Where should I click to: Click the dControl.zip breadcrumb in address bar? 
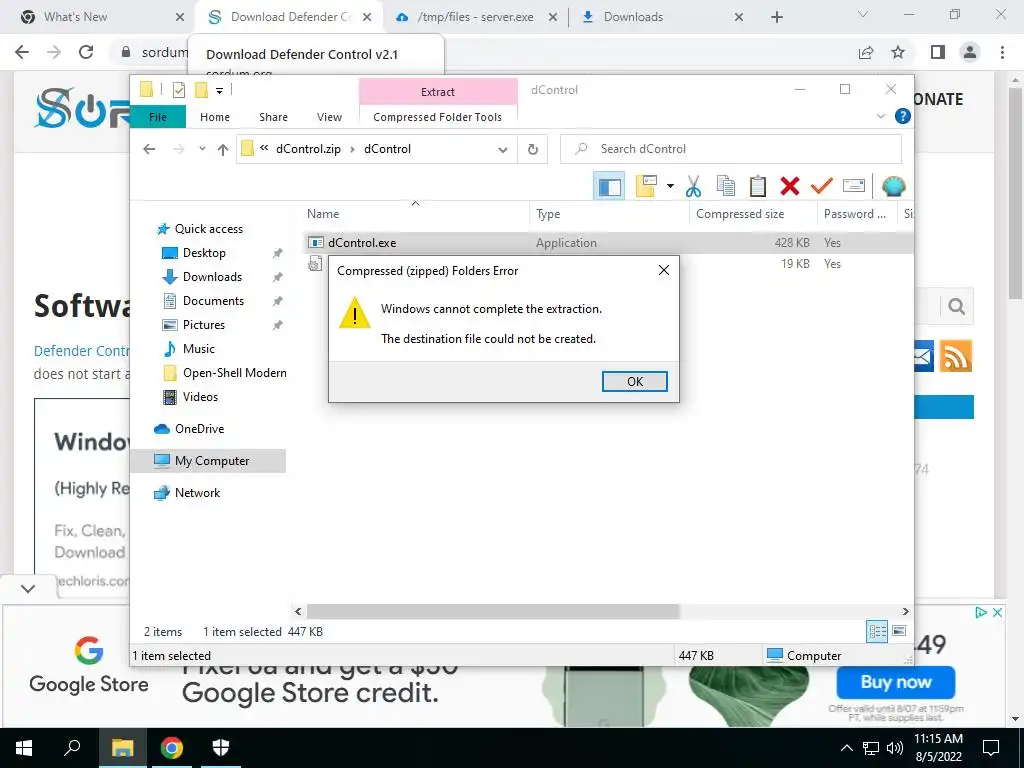tap(308, 149)
